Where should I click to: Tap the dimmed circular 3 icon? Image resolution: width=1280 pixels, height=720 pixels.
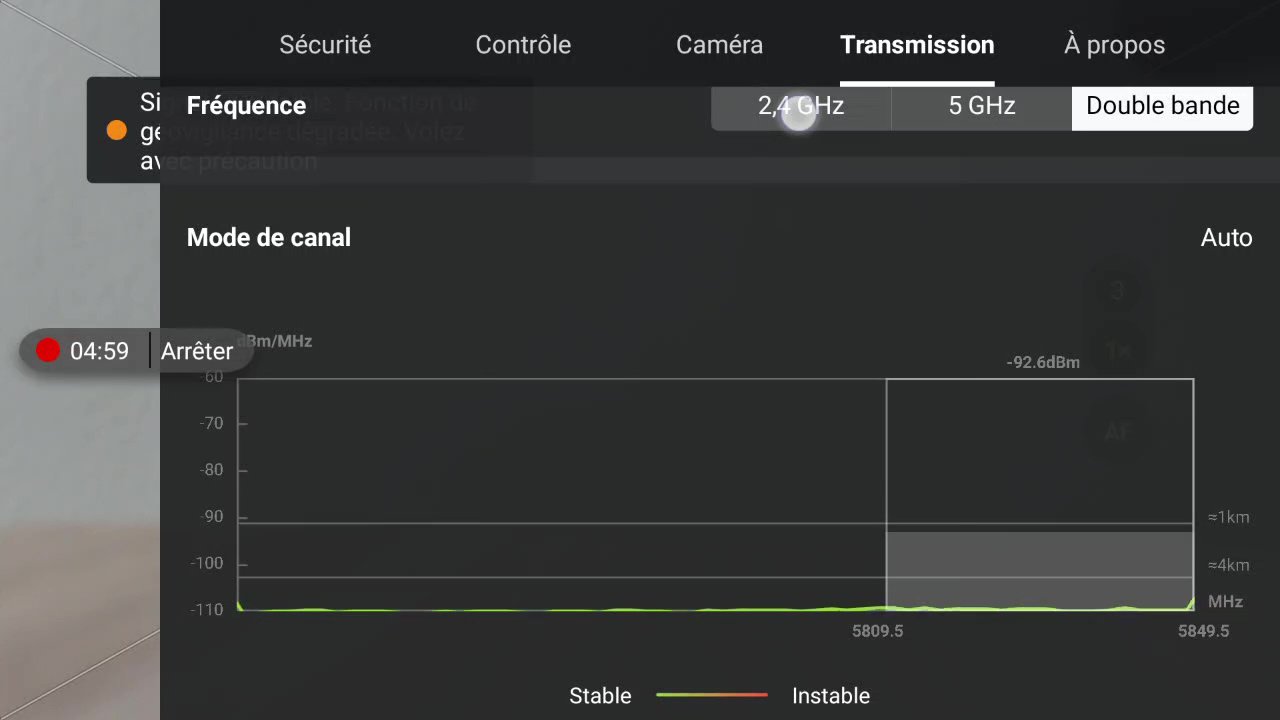pos(1117,291)
